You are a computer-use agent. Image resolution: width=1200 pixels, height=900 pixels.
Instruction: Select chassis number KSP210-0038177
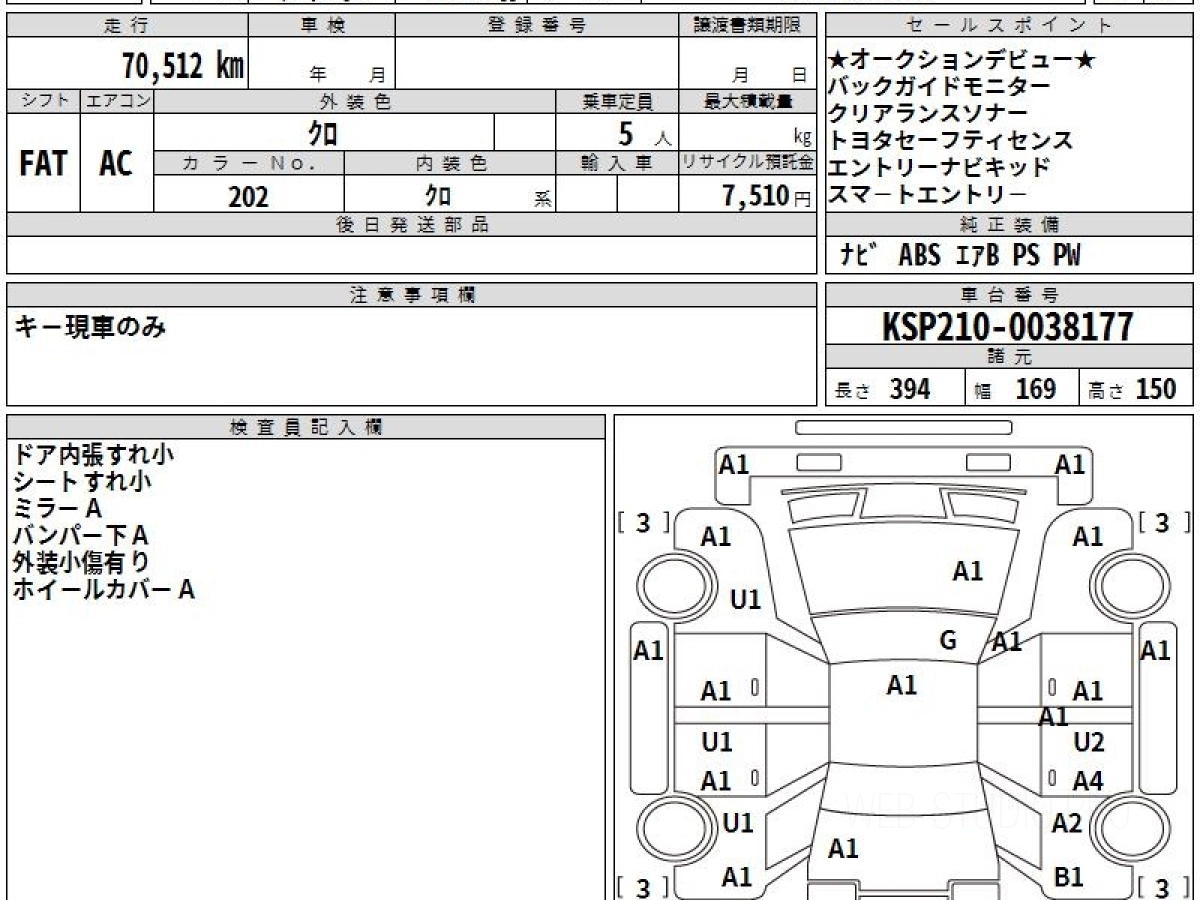(x=1008, y=327)
